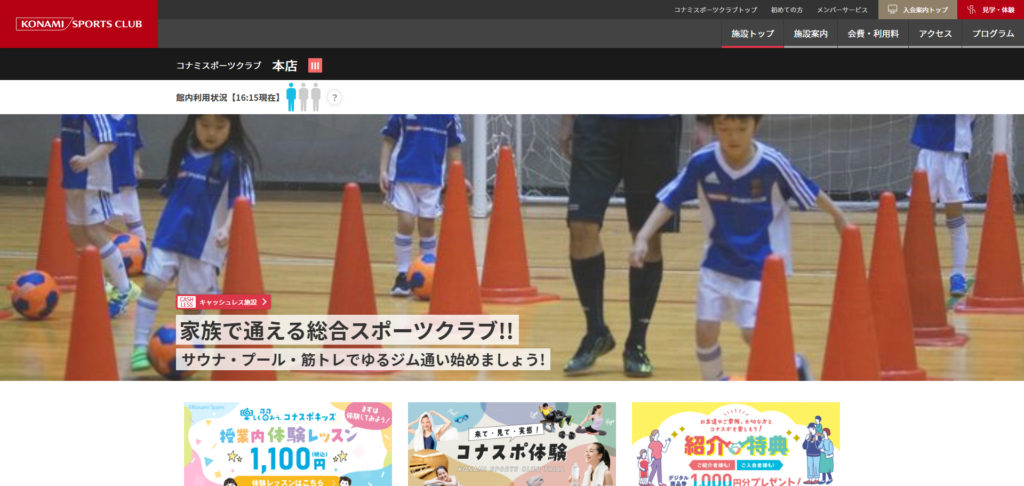Open the 施設案内 menu item
Viewport: 1024px width, 486px height.
[810, 34]
